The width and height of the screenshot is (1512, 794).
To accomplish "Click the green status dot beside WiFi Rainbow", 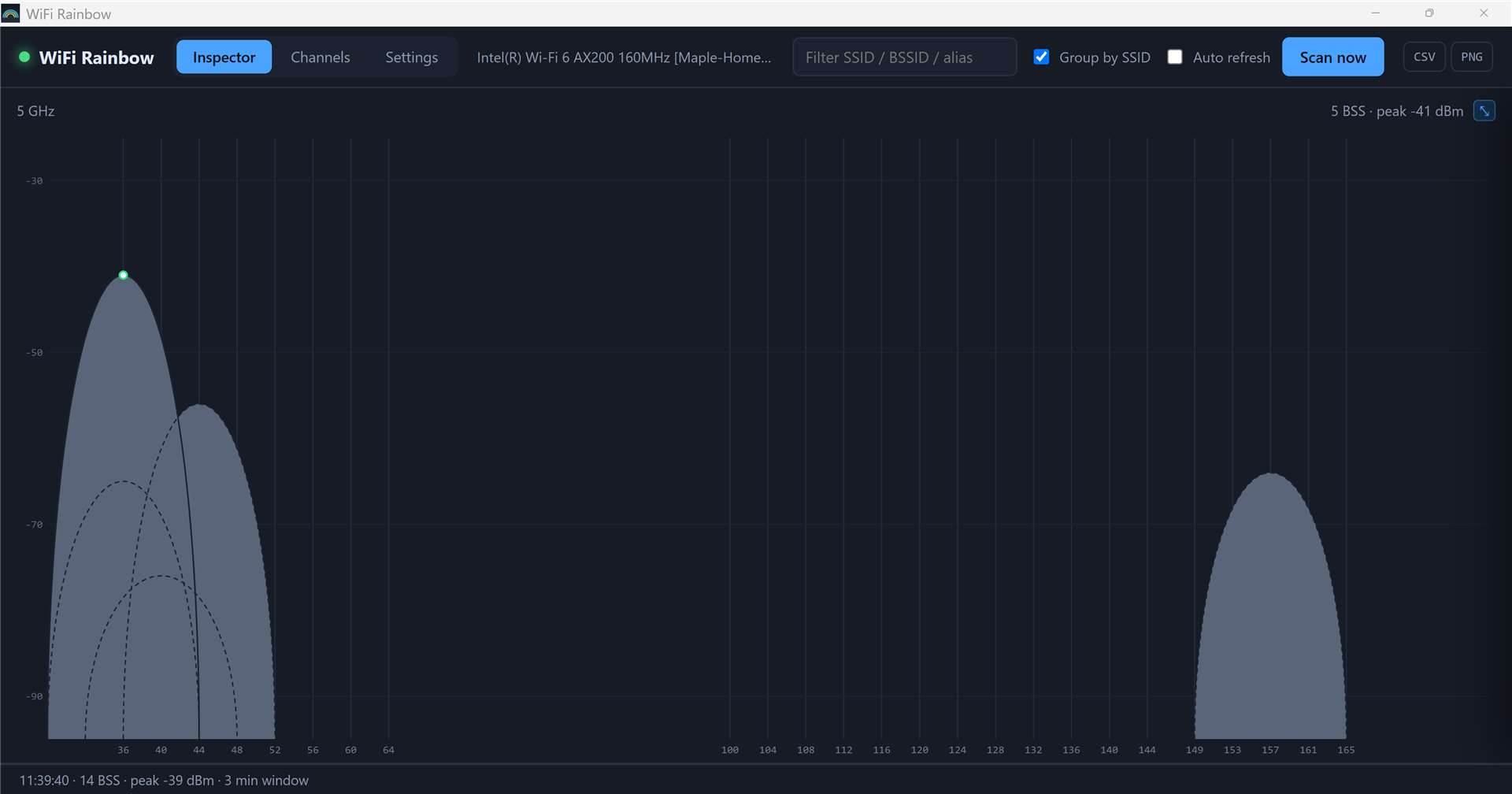I will click(x=24, y=57).
